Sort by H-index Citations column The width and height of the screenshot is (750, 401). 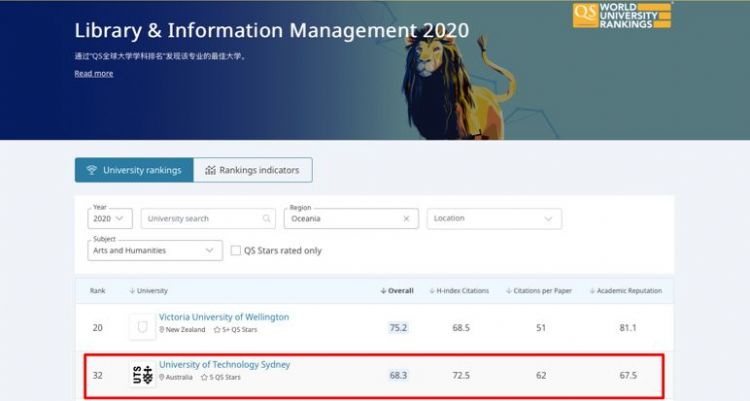459,290
